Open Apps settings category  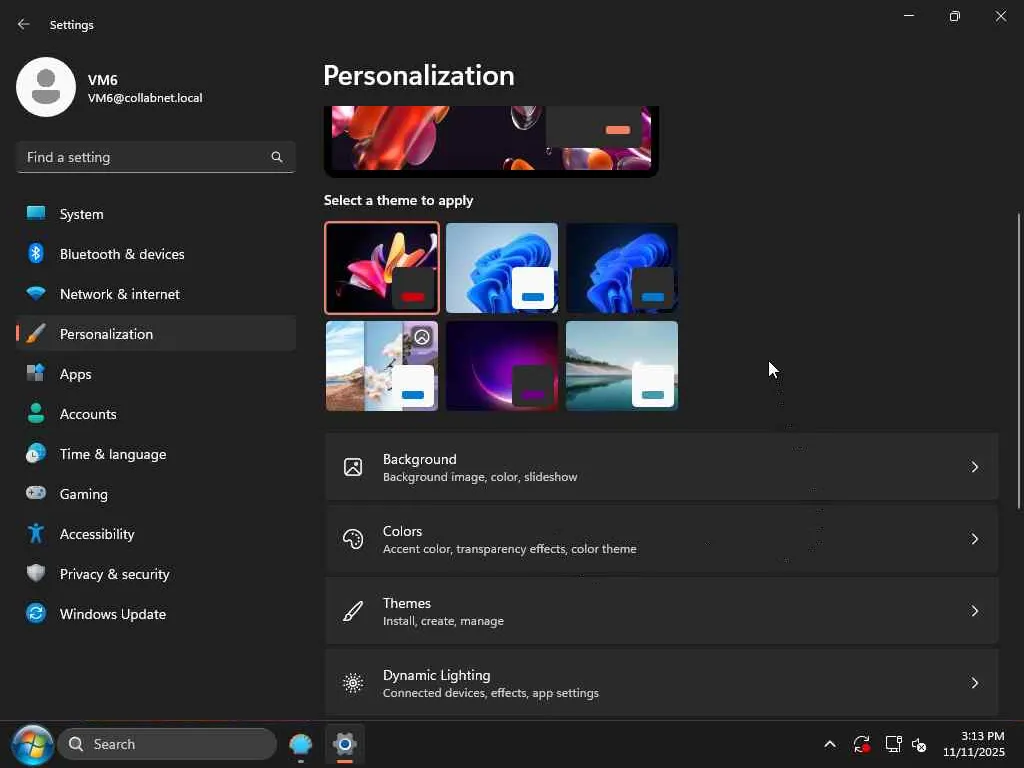point(155,374)
